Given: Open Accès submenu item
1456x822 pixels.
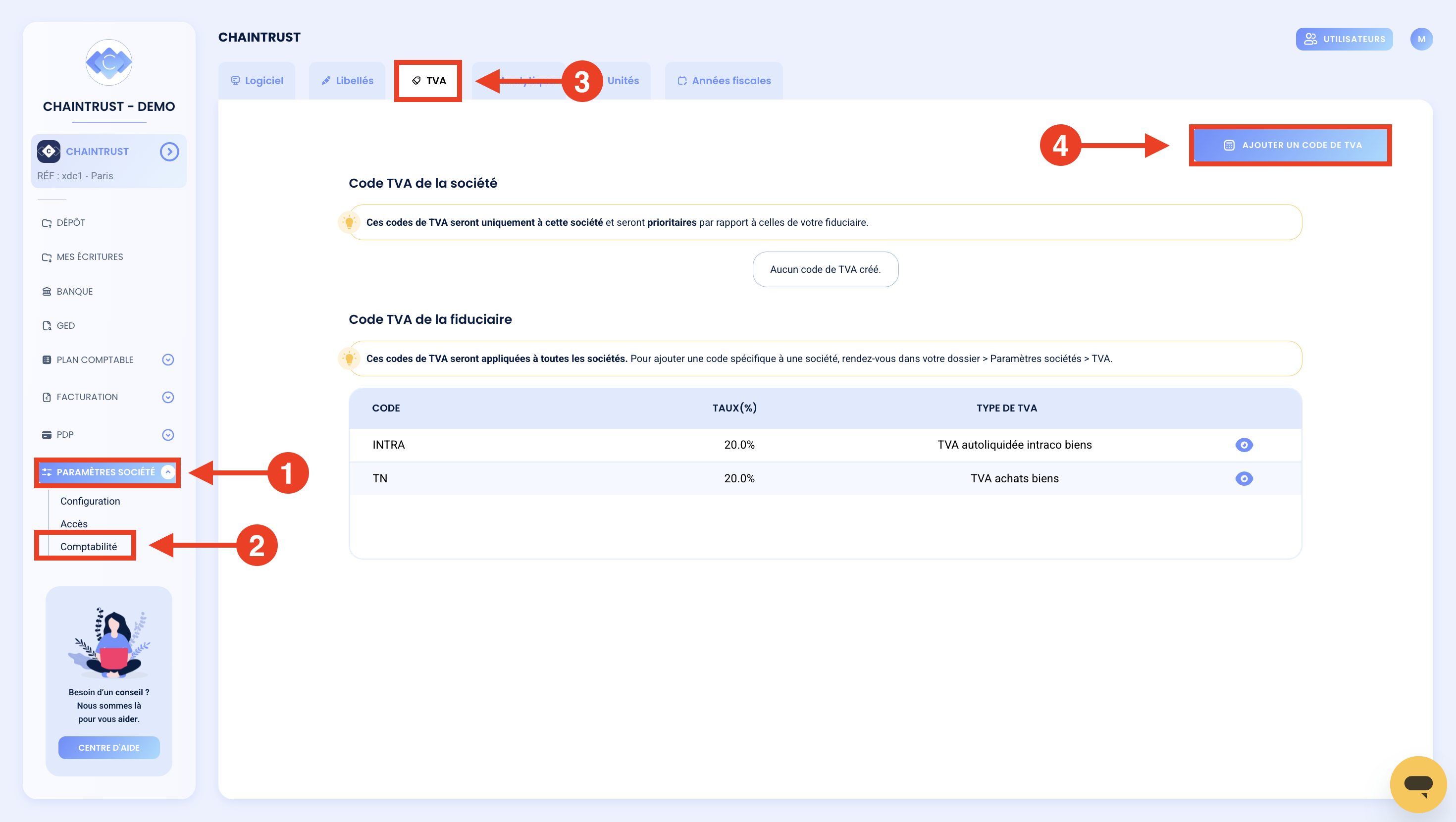Looking at the screenshot, I should coord(73,523).
